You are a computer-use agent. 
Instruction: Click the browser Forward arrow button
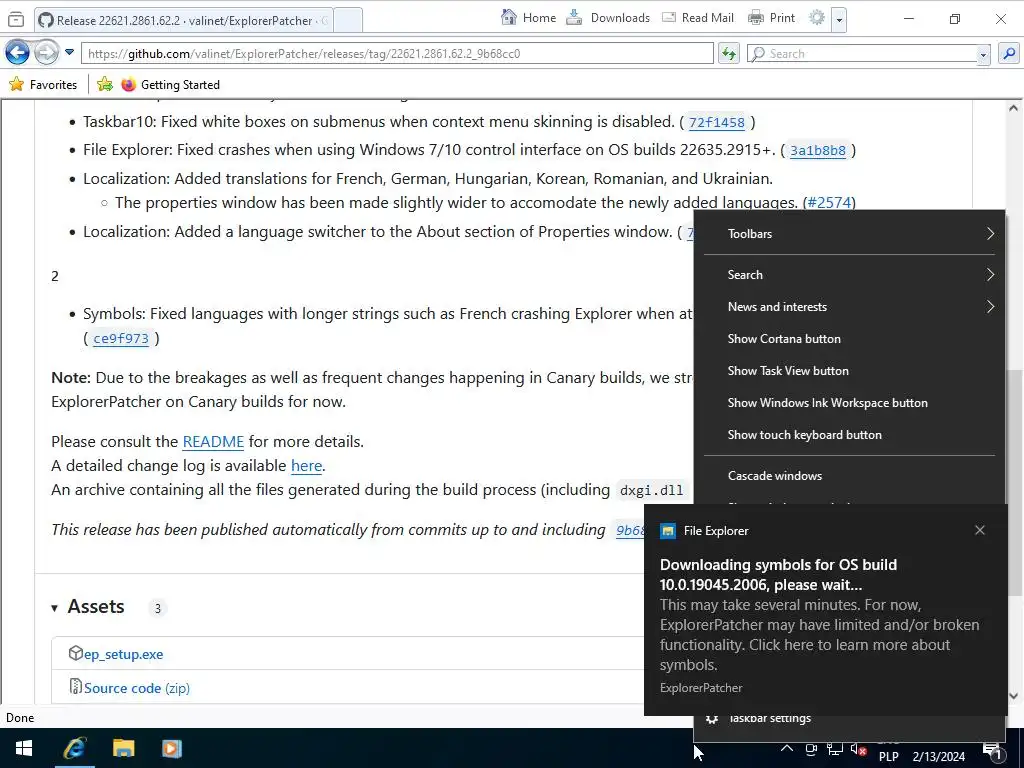coord(46,53)
